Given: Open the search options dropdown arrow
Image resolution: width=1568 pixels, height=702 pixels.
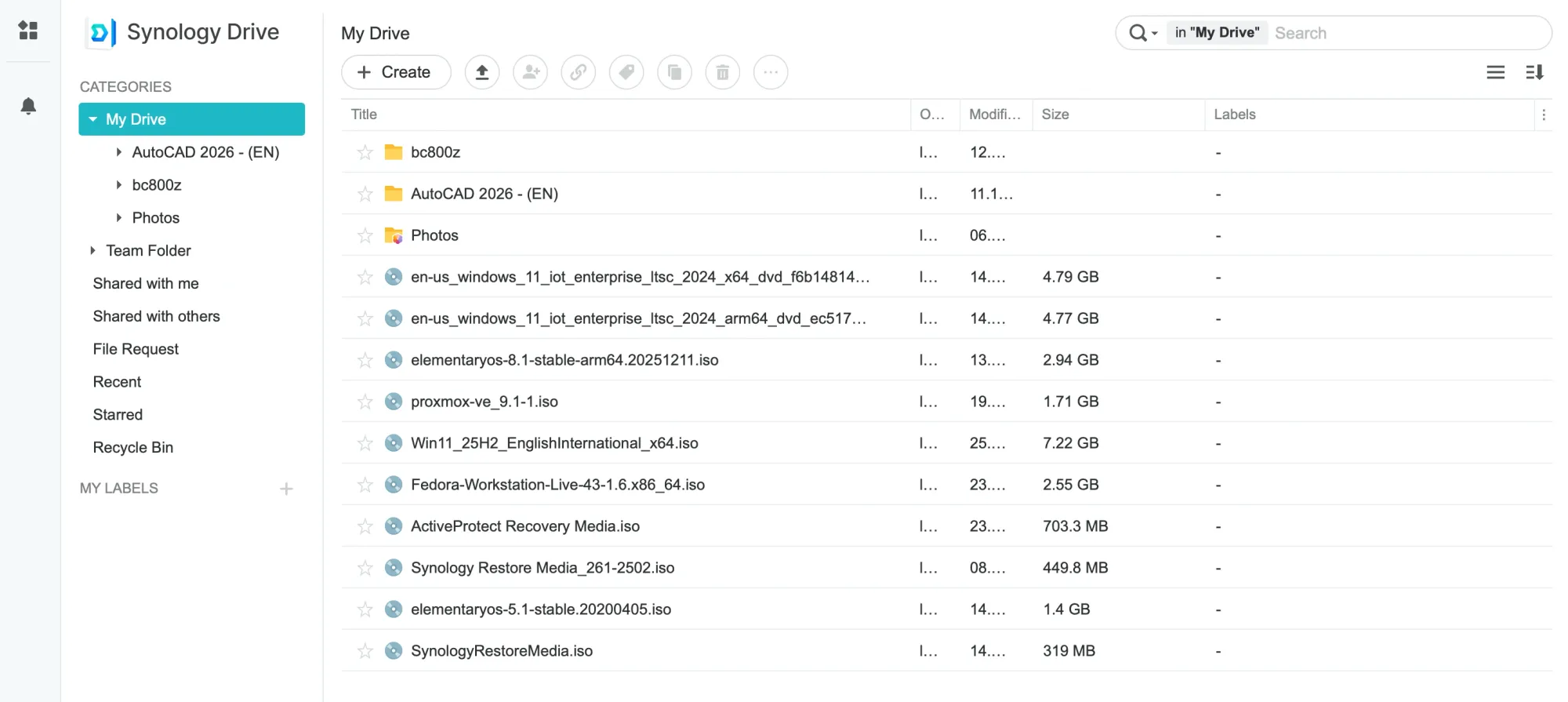Looking at the screenshot, I should (x=1154, y=33).
